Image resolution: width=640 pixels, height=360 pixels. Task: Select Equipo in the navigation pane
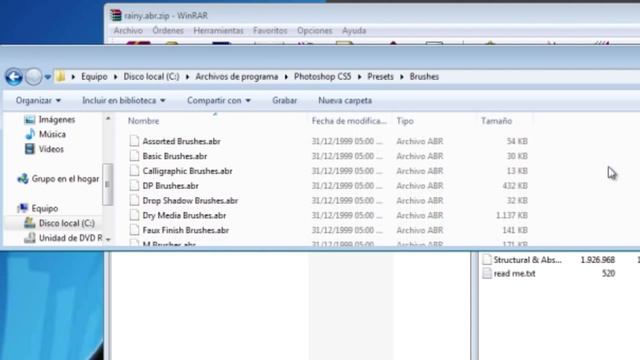tap(45, 209)
